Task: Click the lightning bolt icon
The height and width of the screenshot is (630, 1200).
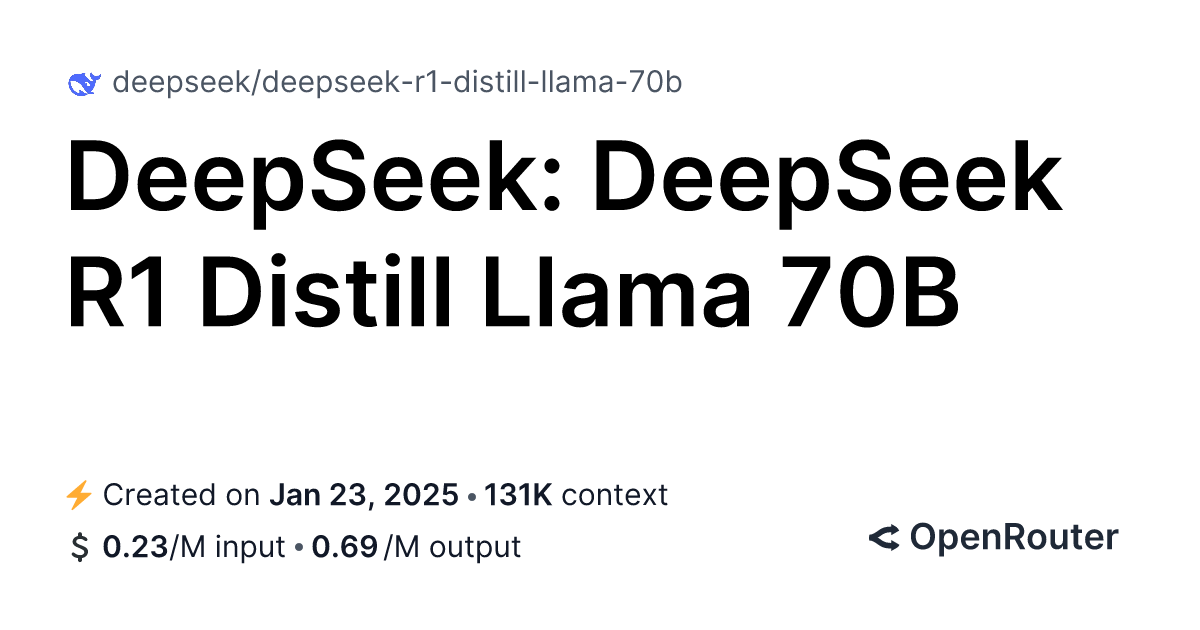Action: point(79,495)
